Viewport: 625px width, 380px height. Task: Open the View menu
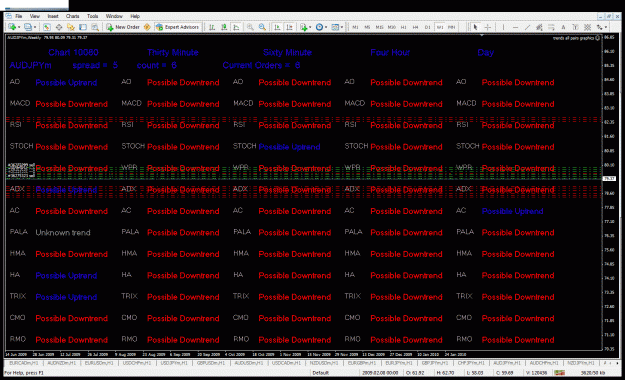35,16
